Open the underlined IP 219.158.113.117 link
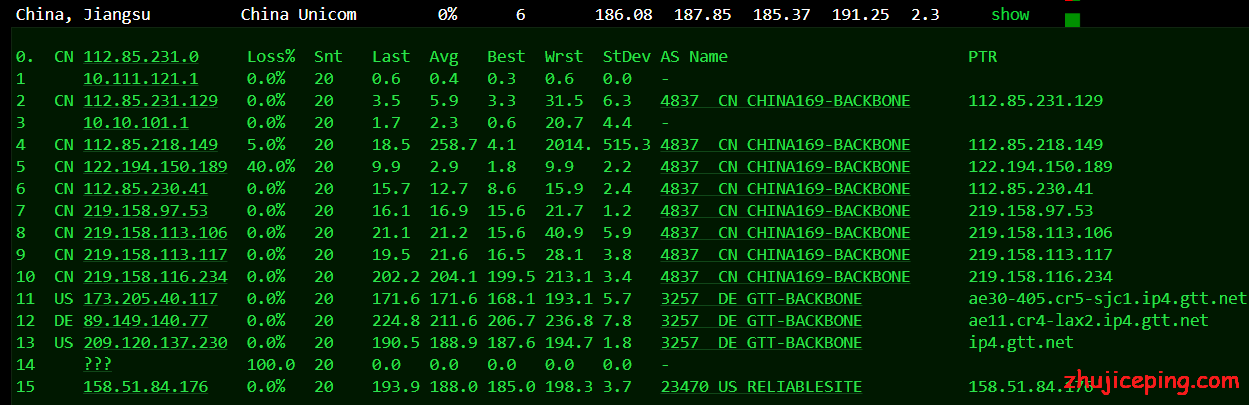Screen dimensions: 1249x405 156,255
